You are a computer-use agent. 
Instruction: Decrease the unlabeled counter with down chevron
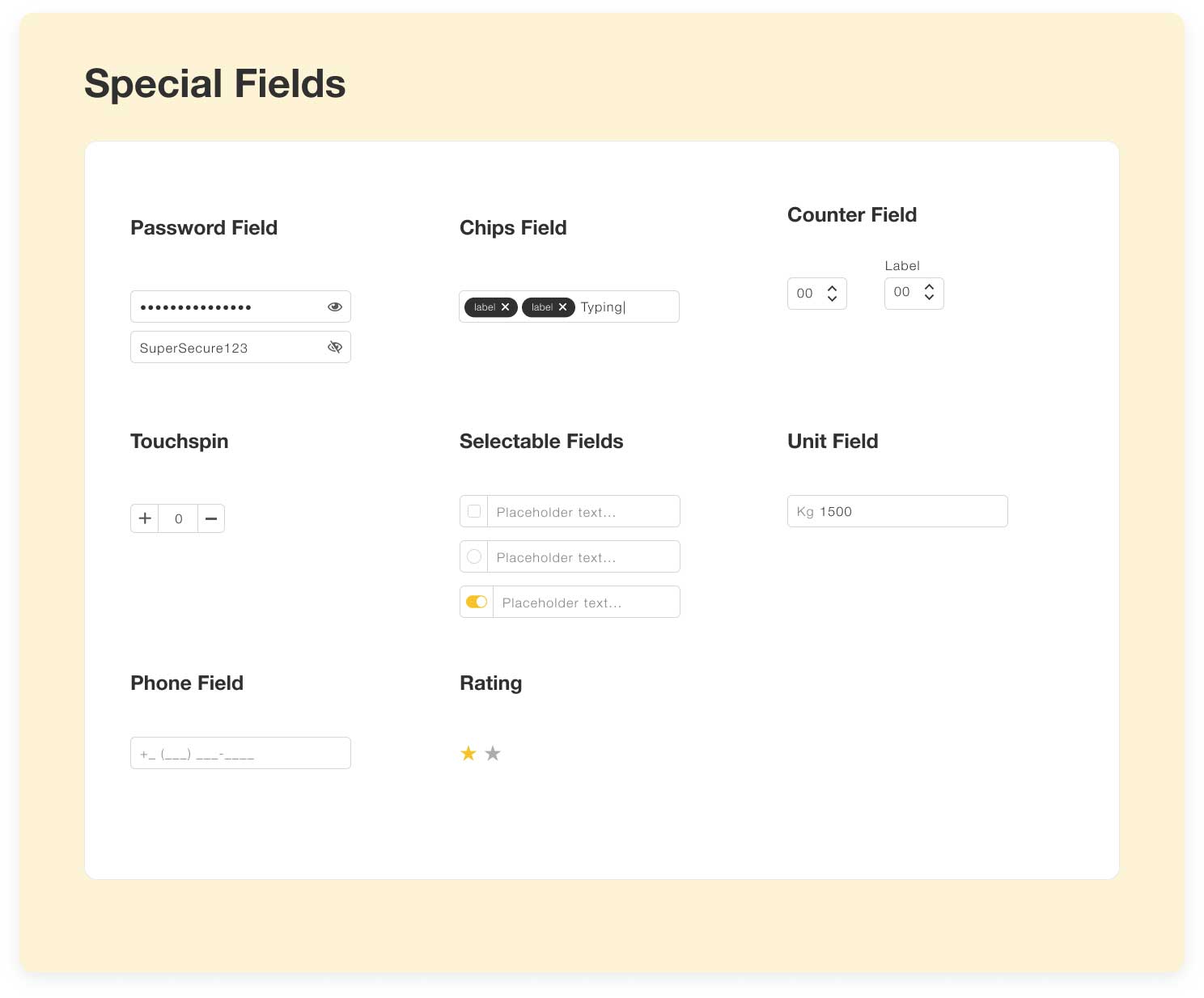pos(832,298)
